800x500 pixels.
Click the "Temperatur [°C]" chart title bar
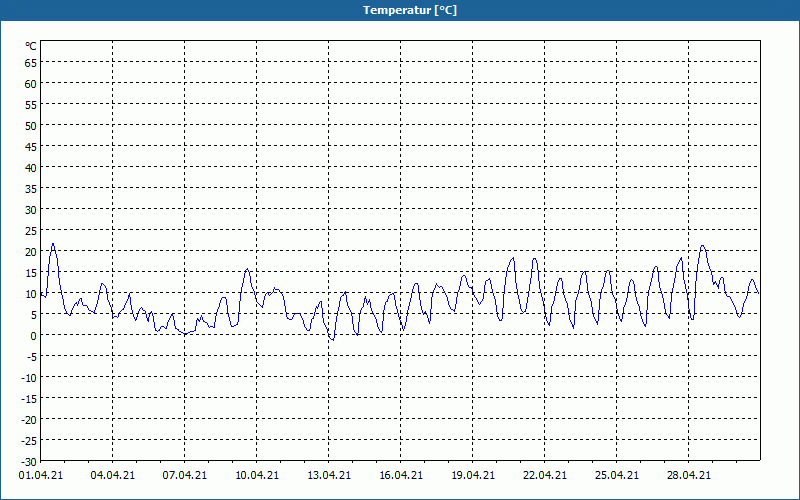[x=400, y=10]
